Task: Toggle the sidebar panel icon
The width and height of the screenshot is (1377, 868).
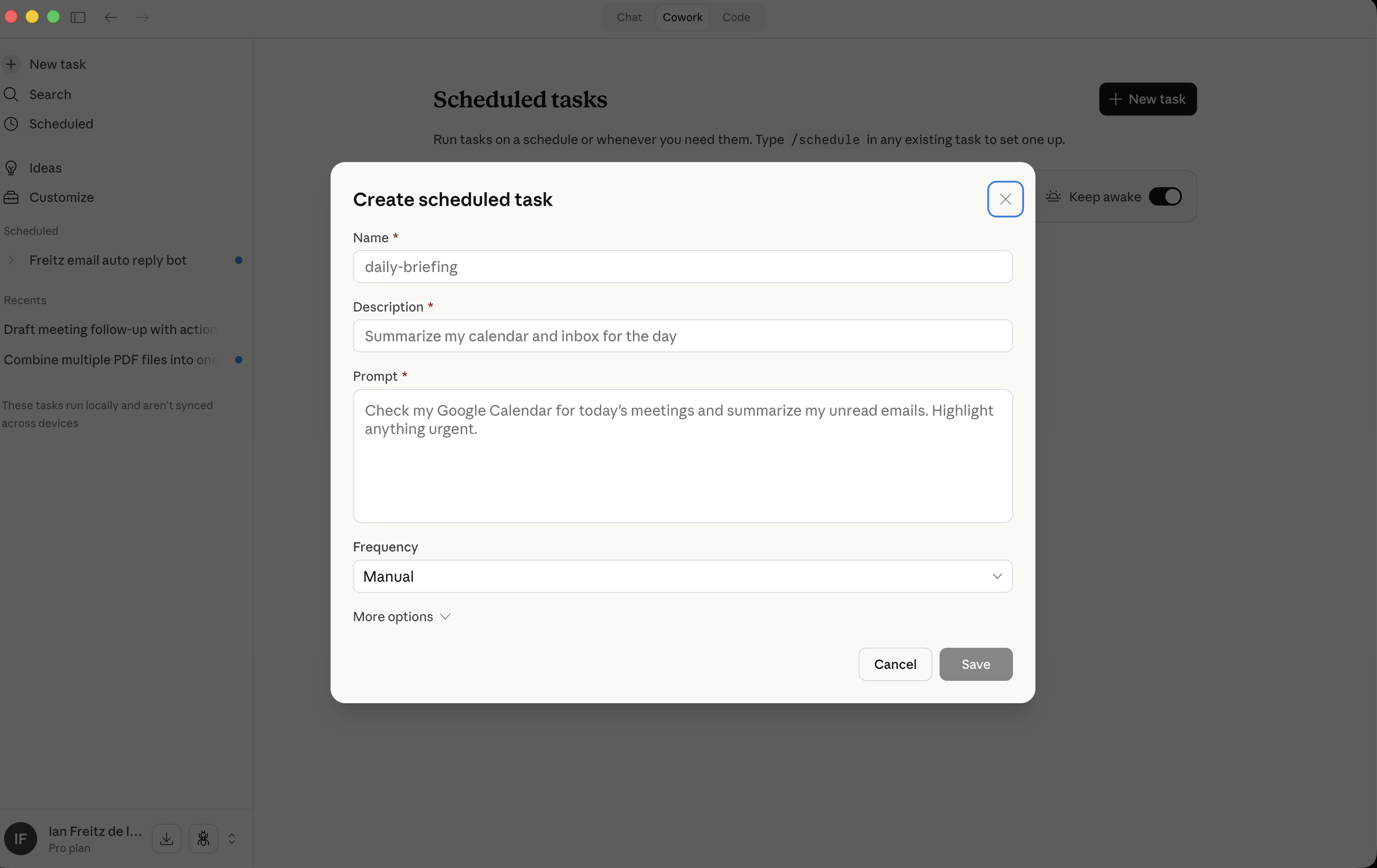Action: click(78, 17)
